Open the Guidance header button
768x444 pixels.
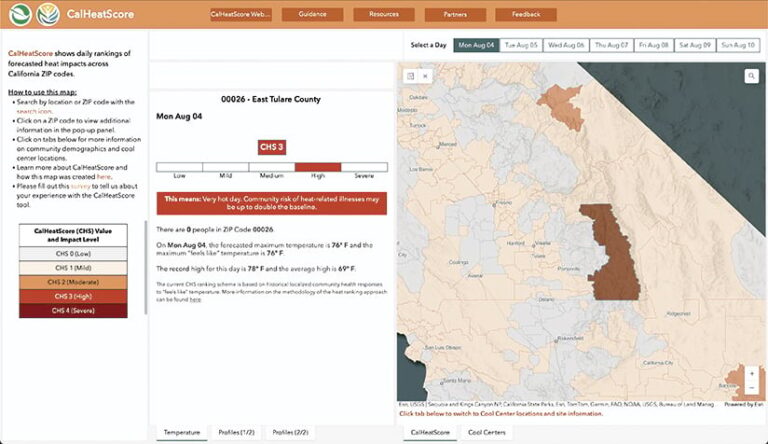[312, 14]
